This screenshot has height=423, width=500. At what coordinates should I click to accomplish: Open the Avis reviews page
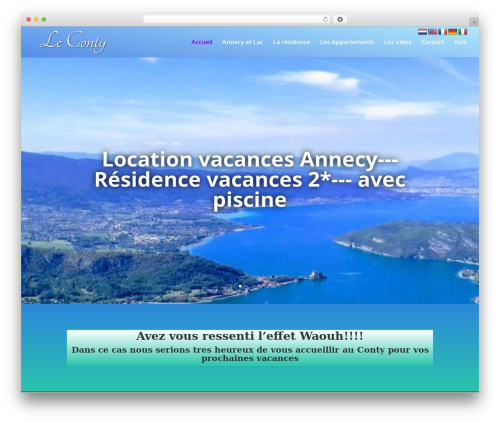[x=460, y=42]
